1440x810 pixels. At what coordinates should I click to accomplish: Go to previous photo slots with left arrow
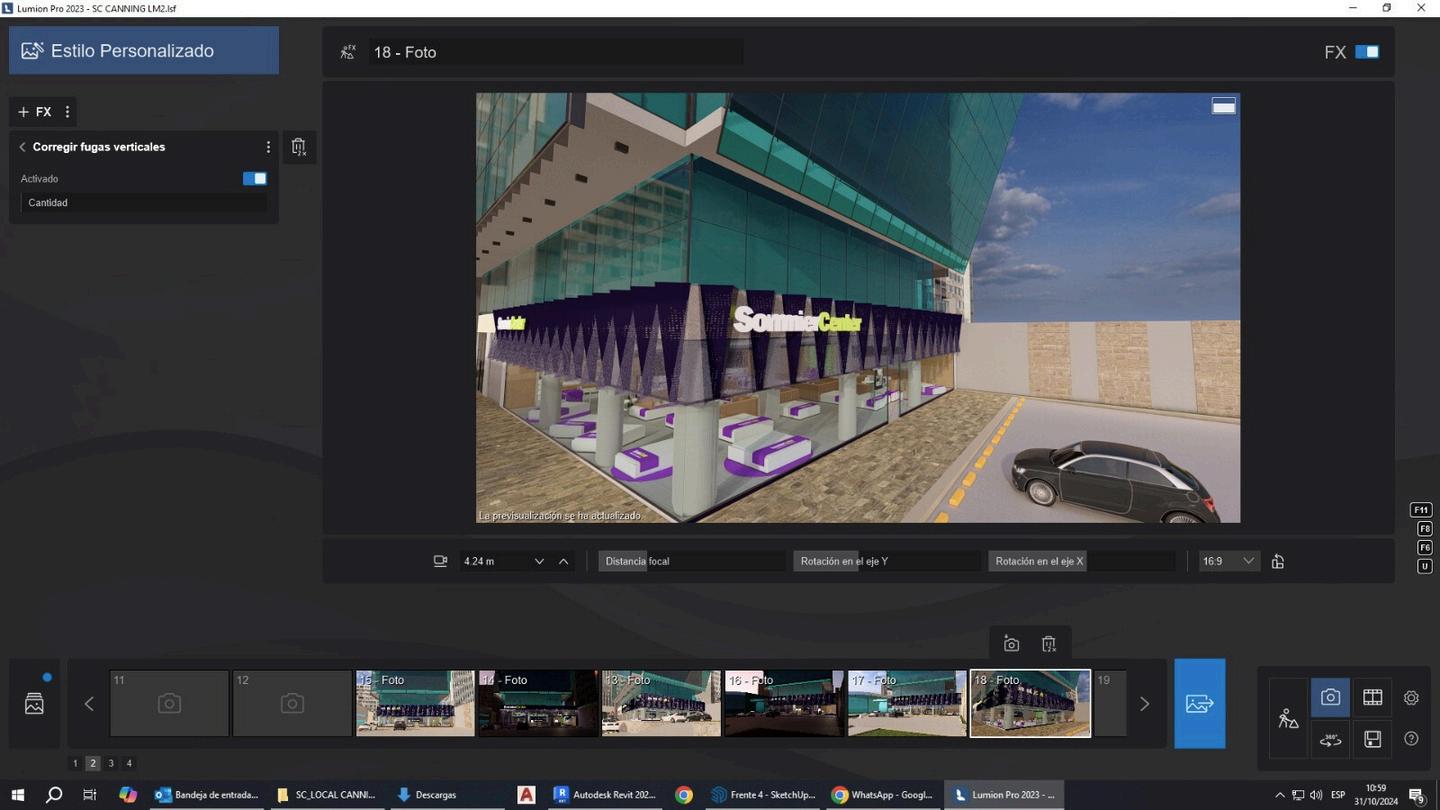(x=89, y=704)
